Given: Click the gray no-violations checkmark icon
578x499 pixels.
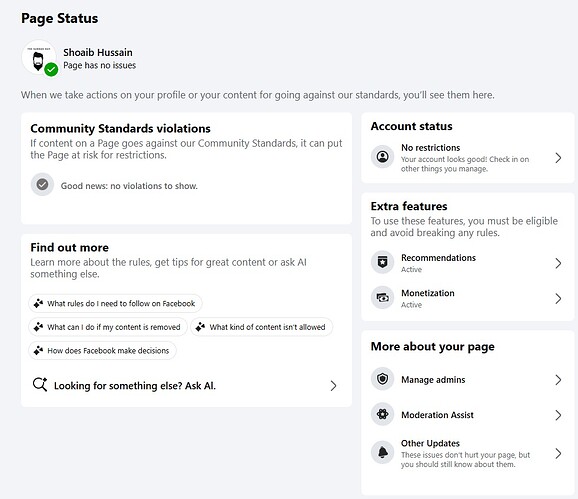Looking at the screenshot, I should click(x=42, y=184).
